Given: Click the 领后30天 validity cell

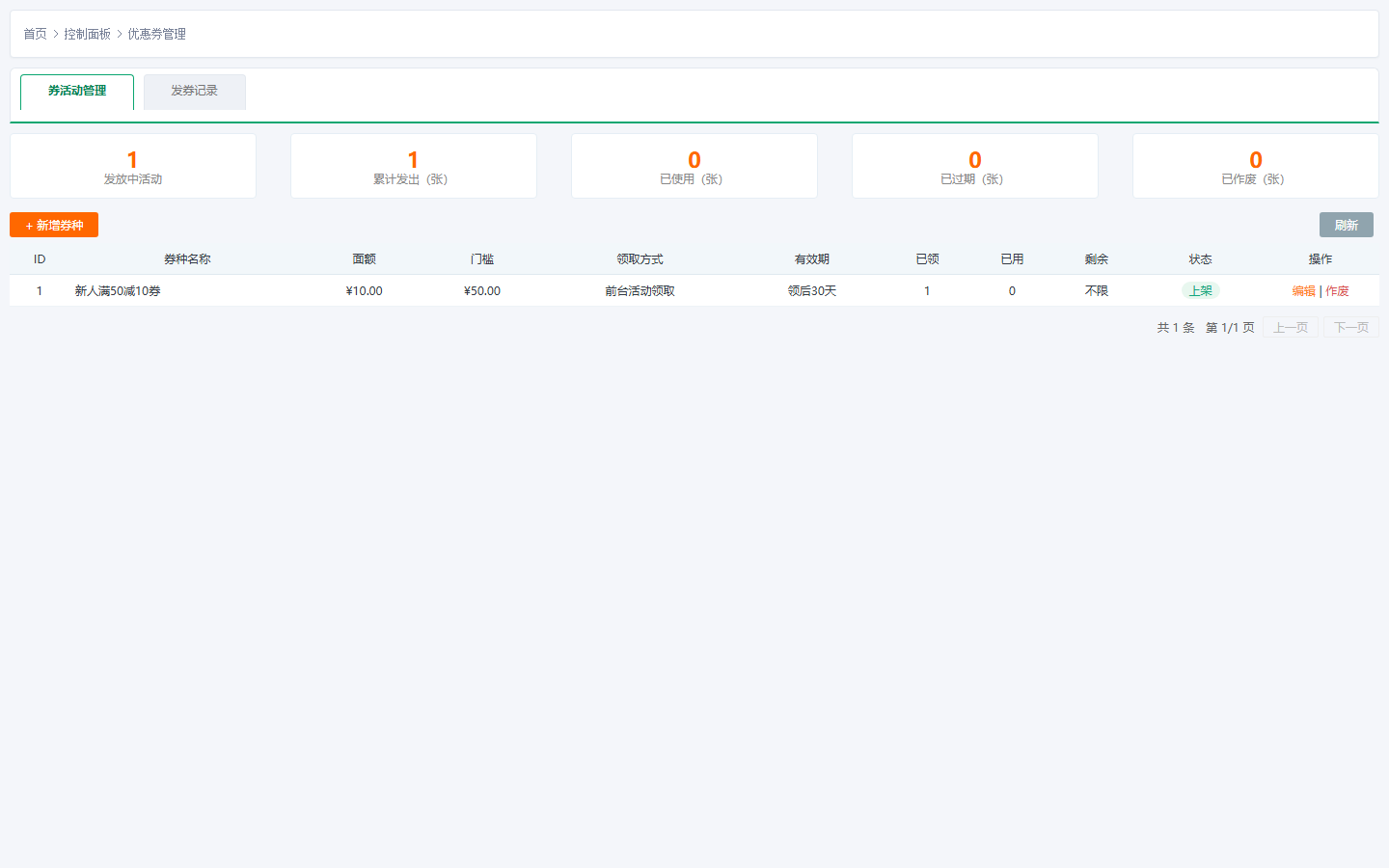Looking at the screenshot, I should tap(812, 291).
